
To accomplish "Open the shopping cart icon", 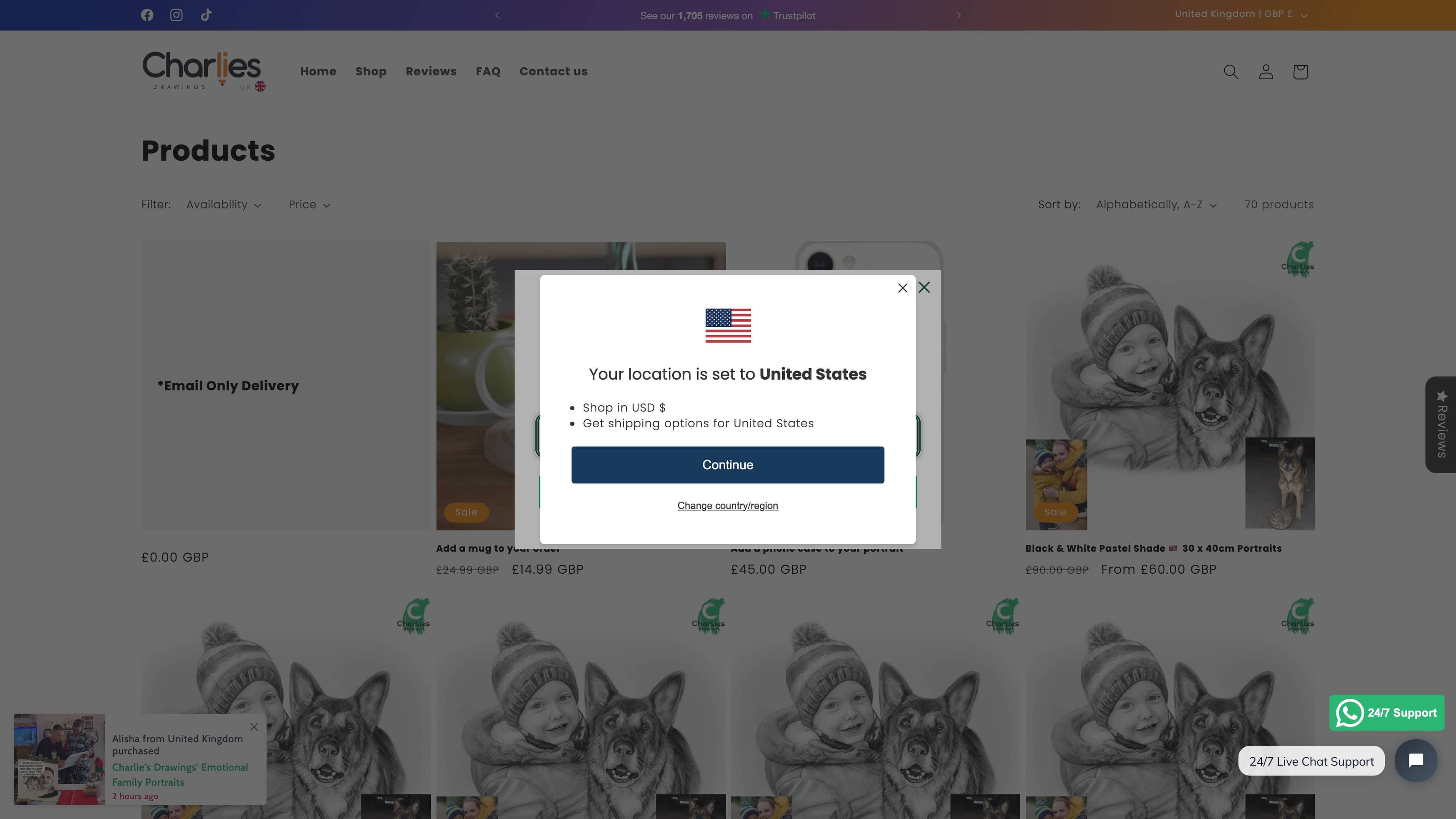I will point(1300,72).
